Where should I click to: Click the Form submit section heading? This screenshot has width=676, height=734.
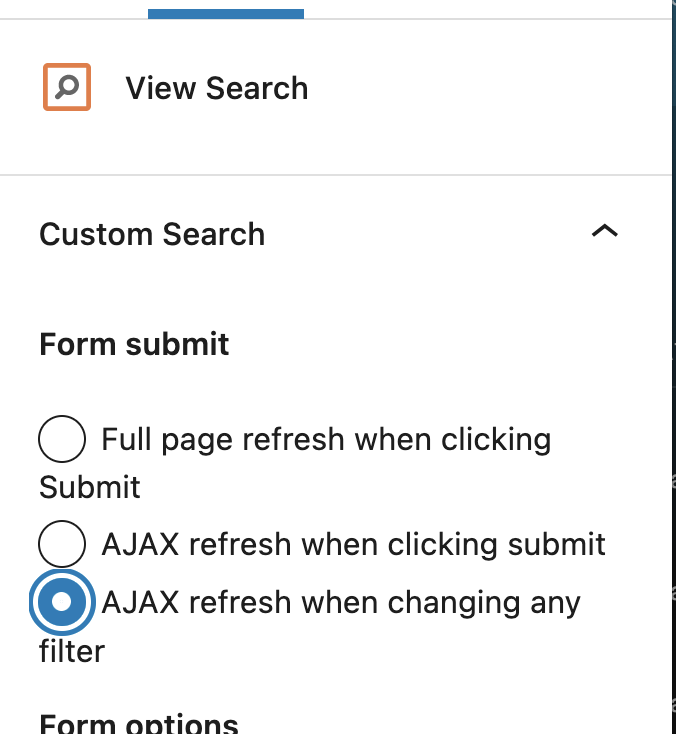coord(134,345)
